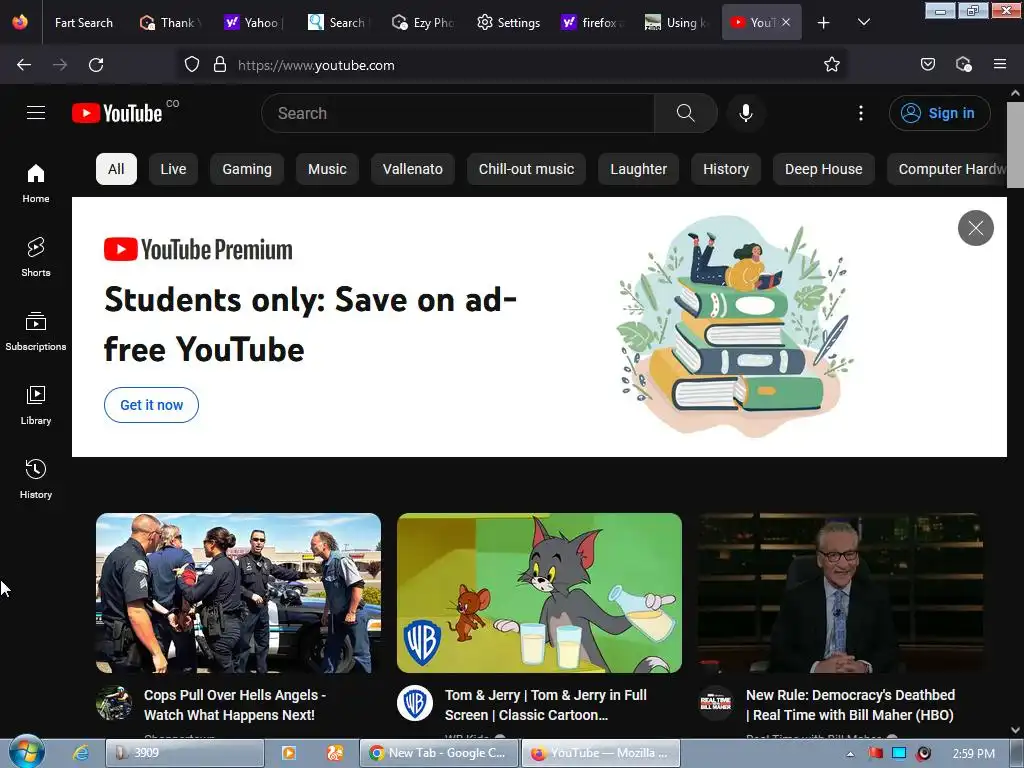Image resolution: width=1024 pixels, height=768 pixels.
Task: Select the Chill-out music chip
Action: [x=526, y=169]
